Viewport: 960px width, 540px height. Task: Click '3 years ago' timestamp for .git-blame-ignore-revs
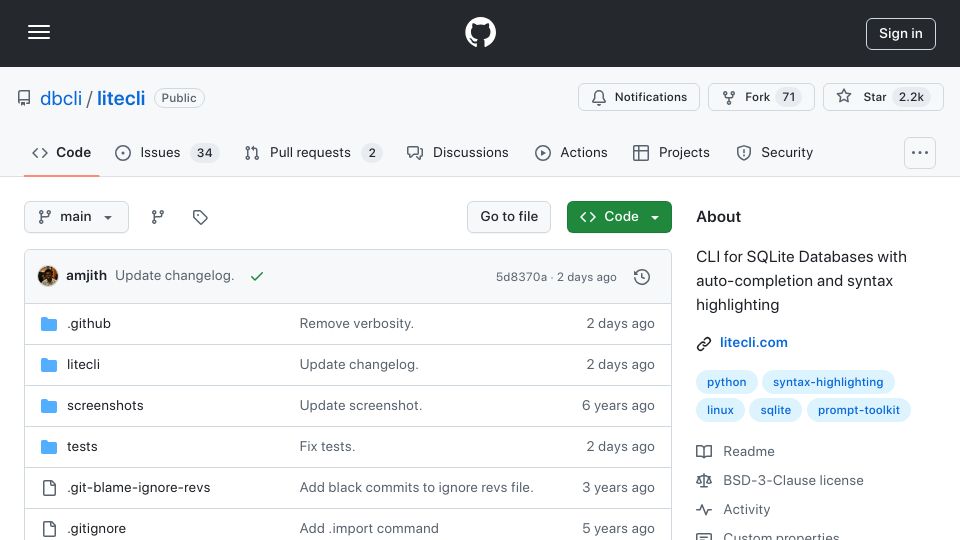618,487
